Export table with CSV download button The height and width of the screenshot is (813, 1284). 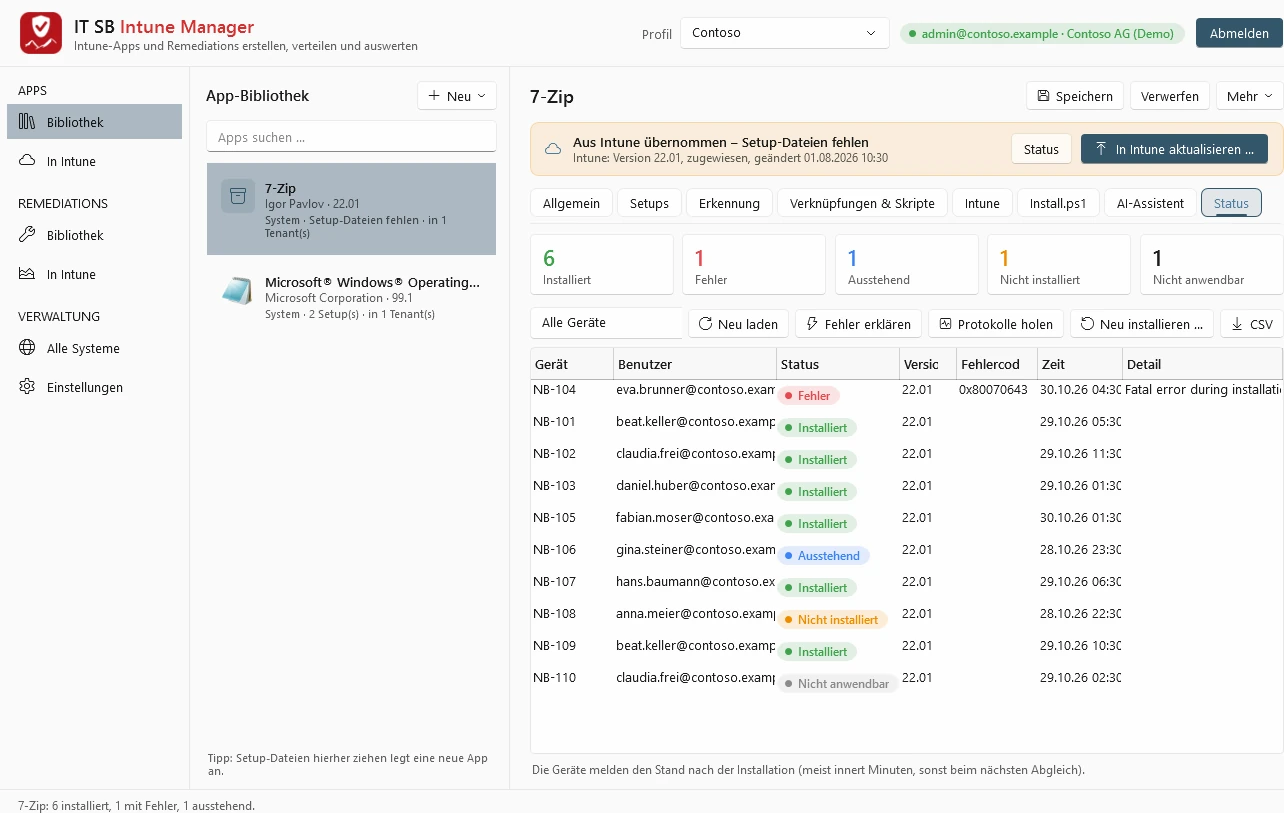click(1251, 324)
